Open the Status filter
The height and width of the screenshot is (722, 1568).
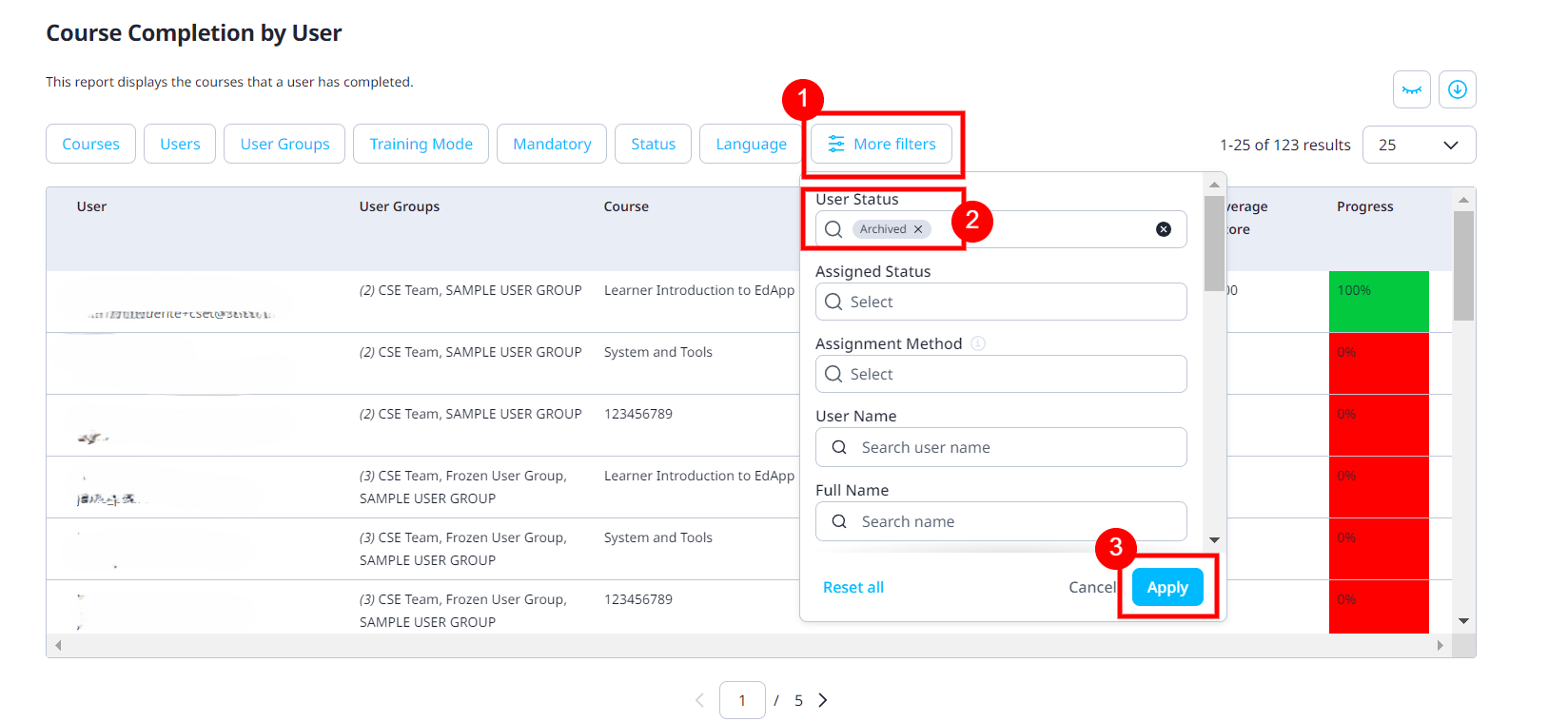(653, 144)
